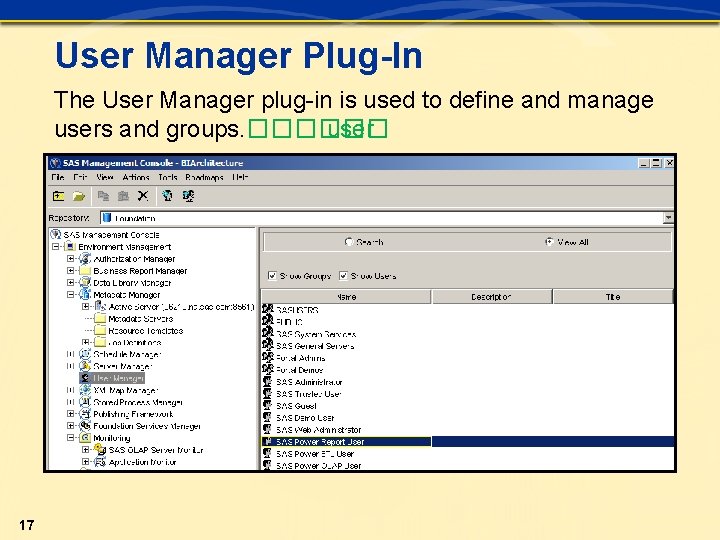Click the SAS Administrator user icon

(x=267, y=382)
